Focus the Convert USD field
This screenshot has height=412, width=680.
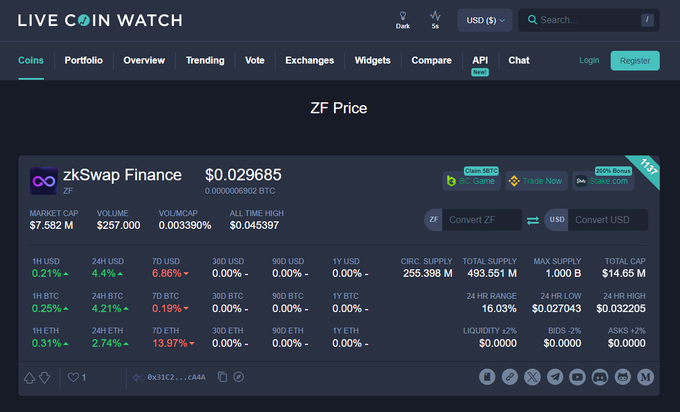(x=608, y=220)
